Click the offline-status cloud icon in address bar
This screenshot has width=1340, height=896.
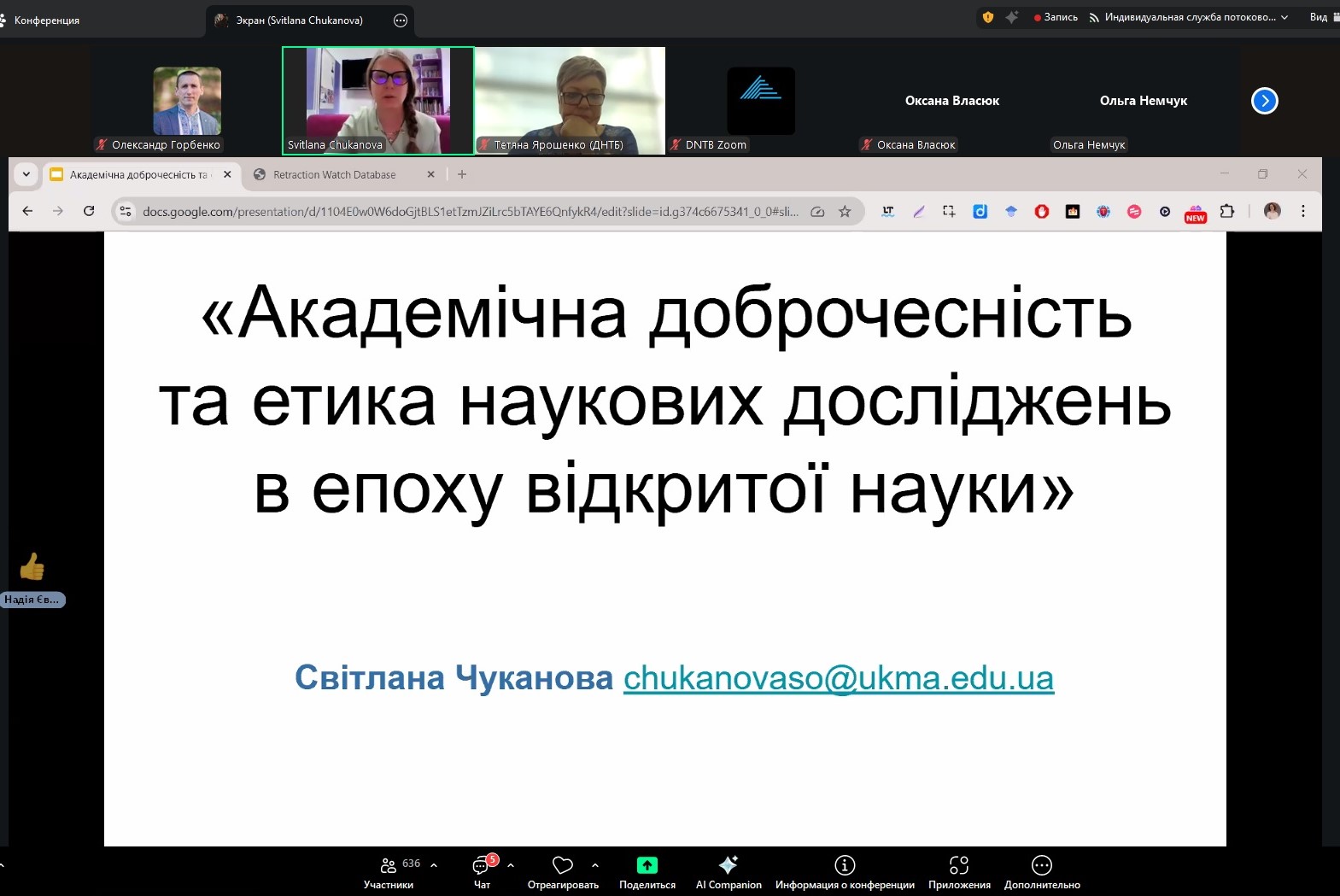pos(817,211)
